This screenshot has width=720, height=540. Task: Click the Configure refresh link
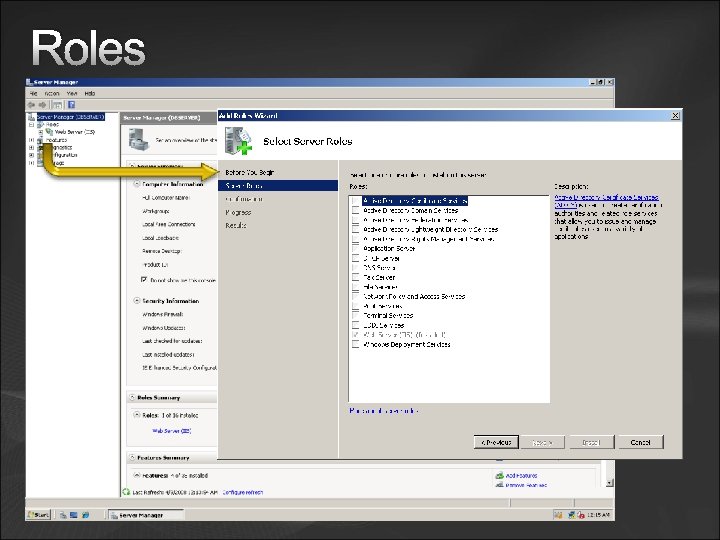tap(242, 492)
